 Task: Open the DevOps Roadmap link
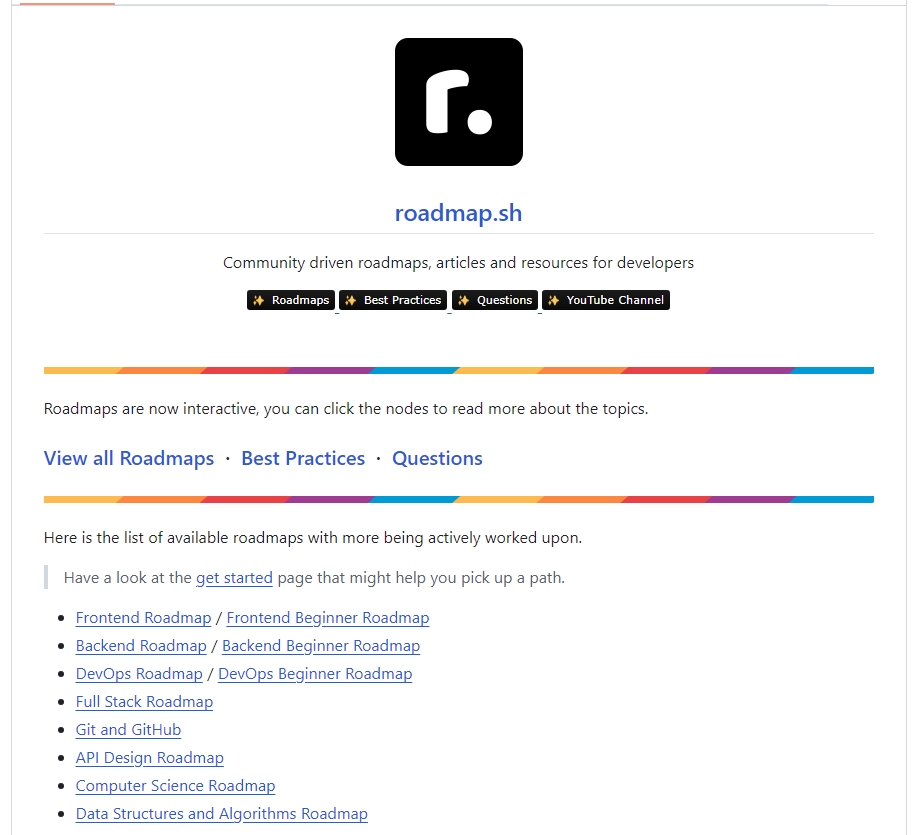139,674
